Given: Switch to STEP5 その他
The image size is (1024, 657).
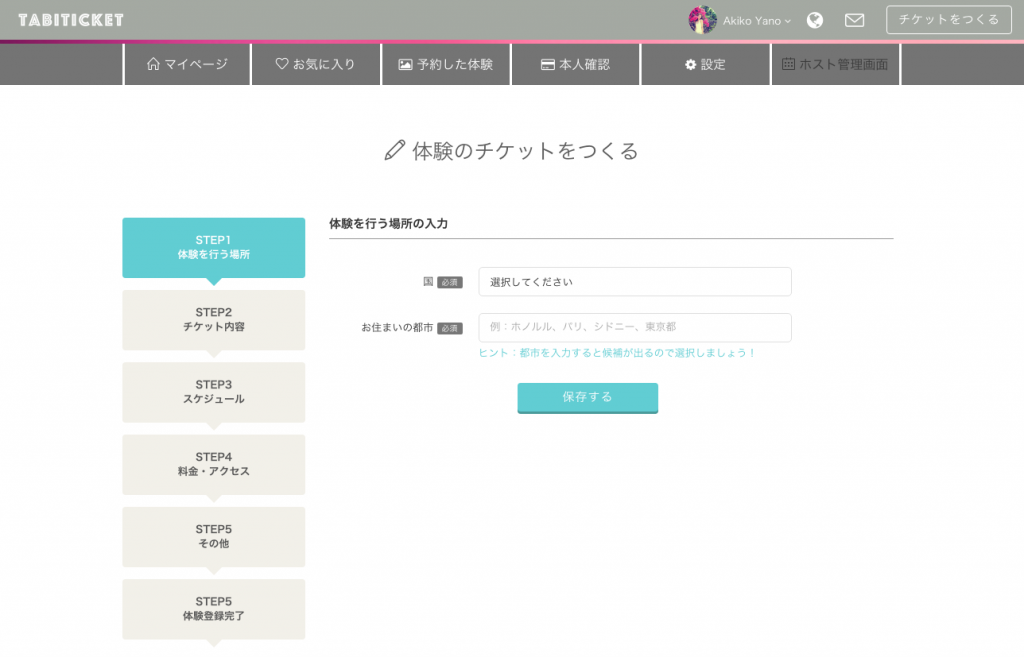Looking at the screenshot, I should coord(213,537).
